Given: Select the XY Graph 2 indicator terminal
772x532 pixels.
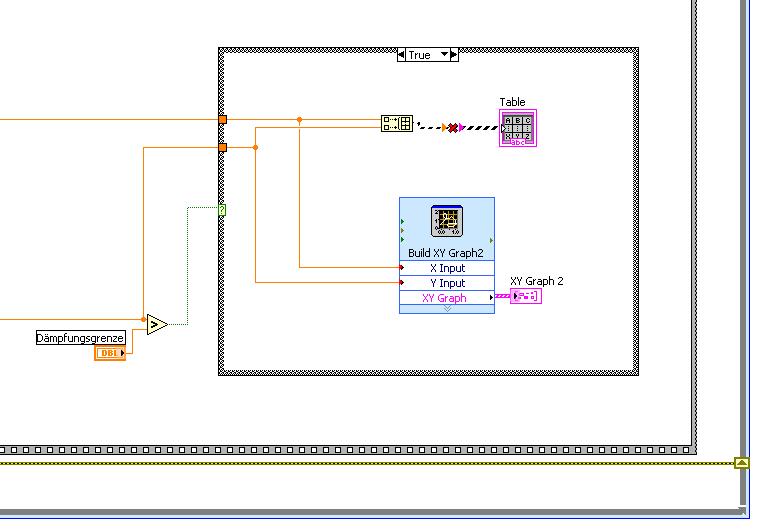Looking at the screenshot, I should click(x=525, y=296).
